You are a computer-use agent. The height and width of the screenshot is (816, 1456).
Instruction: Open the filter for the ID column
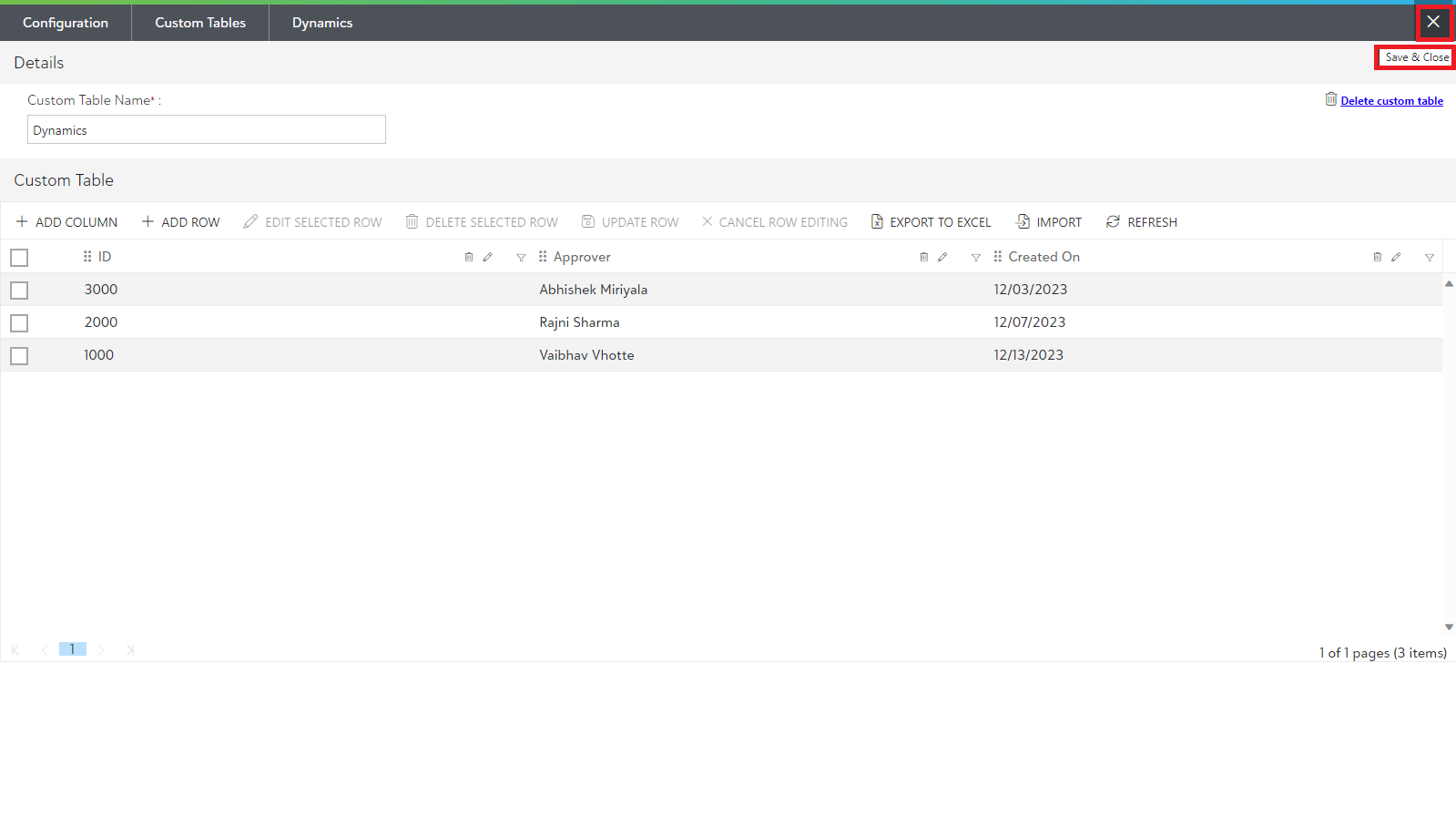click(521, 258)
